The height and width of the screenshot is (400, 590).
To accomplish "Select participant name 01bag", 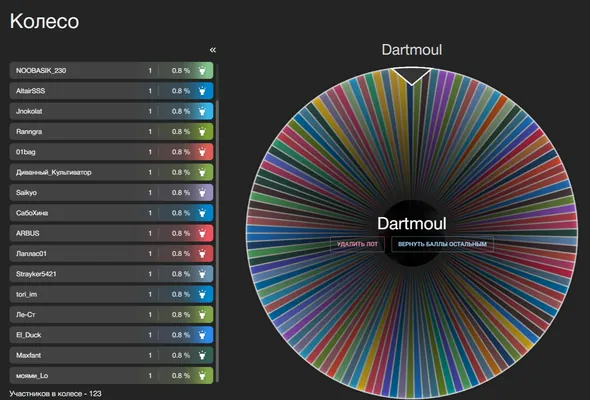I will 26,152.
